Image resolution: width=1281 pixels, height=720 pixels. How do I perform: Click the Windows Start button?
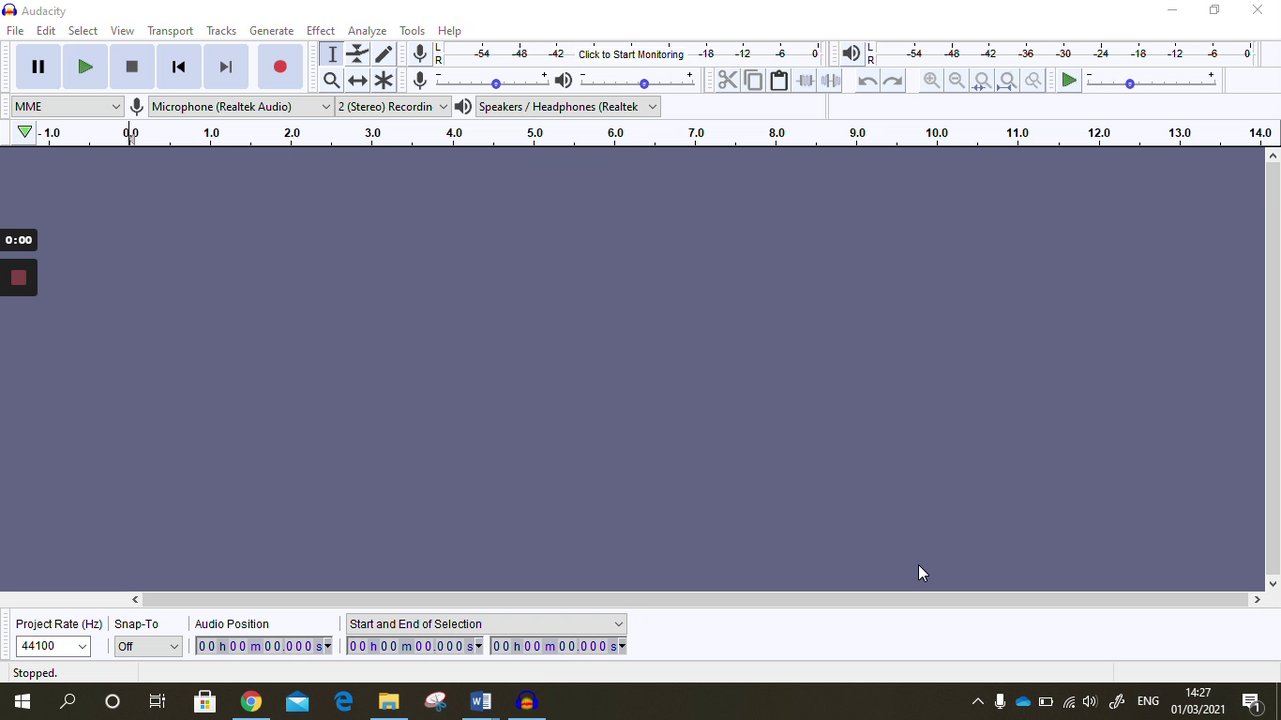(x=22, y=702)
